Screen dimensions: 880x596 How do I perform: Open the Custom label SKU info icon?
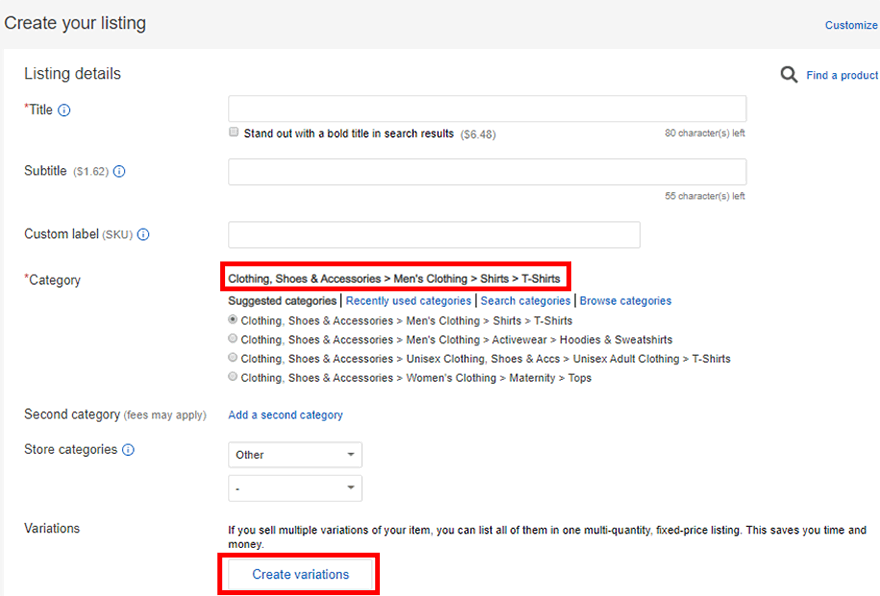(143, 235)
